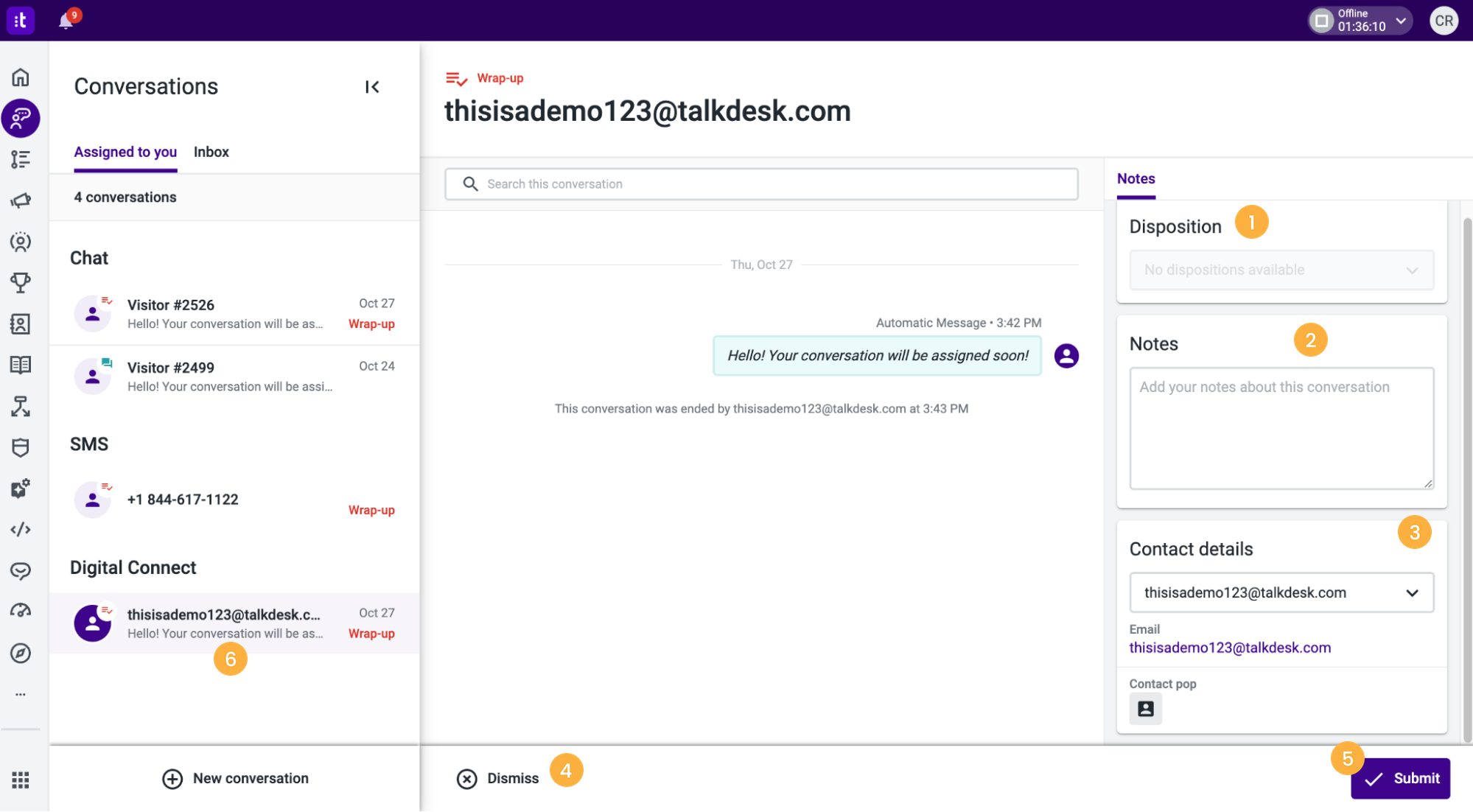Select the Conversations icon in the sidebar
The image size is (1473, 812).
point(21,118)
